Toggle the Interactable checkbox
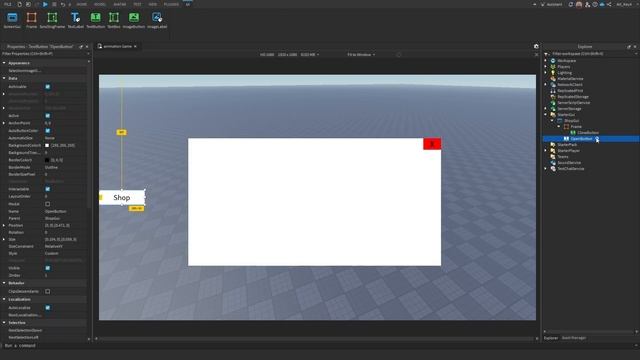The image size is (640, 360). pyautogui.click(x=48, y=189)
